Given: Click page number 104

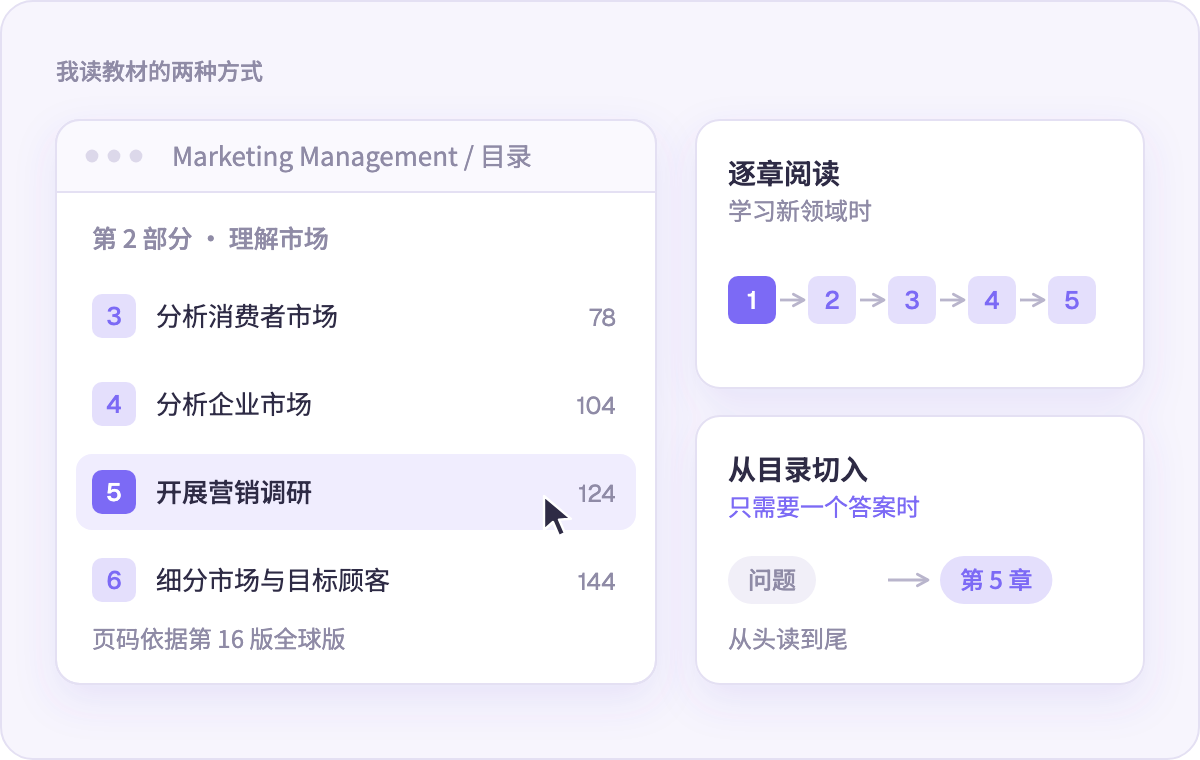Looking at the screenshot, I should [x=596, y=406].
